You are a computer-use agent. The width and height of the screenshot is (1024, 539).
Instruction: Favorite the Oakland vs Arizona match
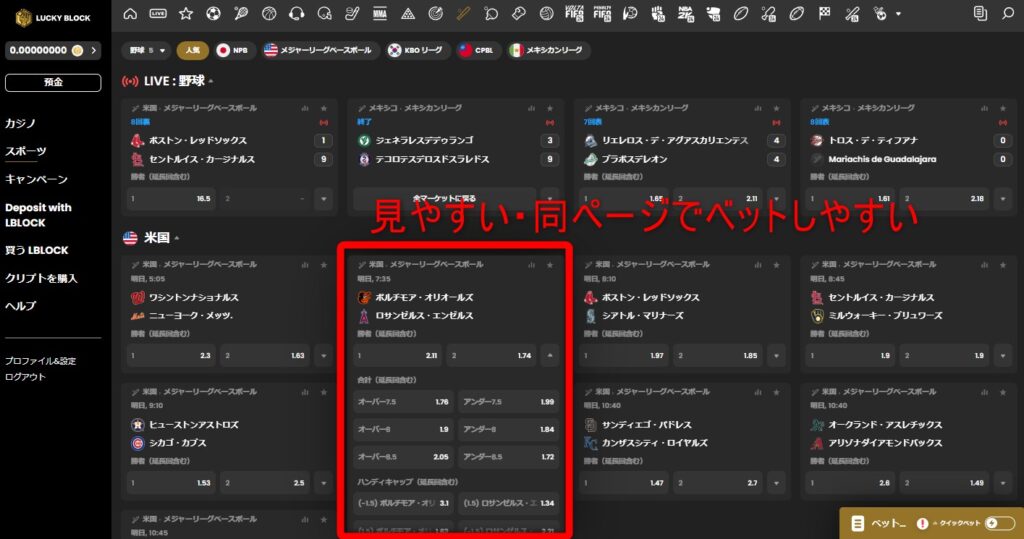coord(1003,392)
